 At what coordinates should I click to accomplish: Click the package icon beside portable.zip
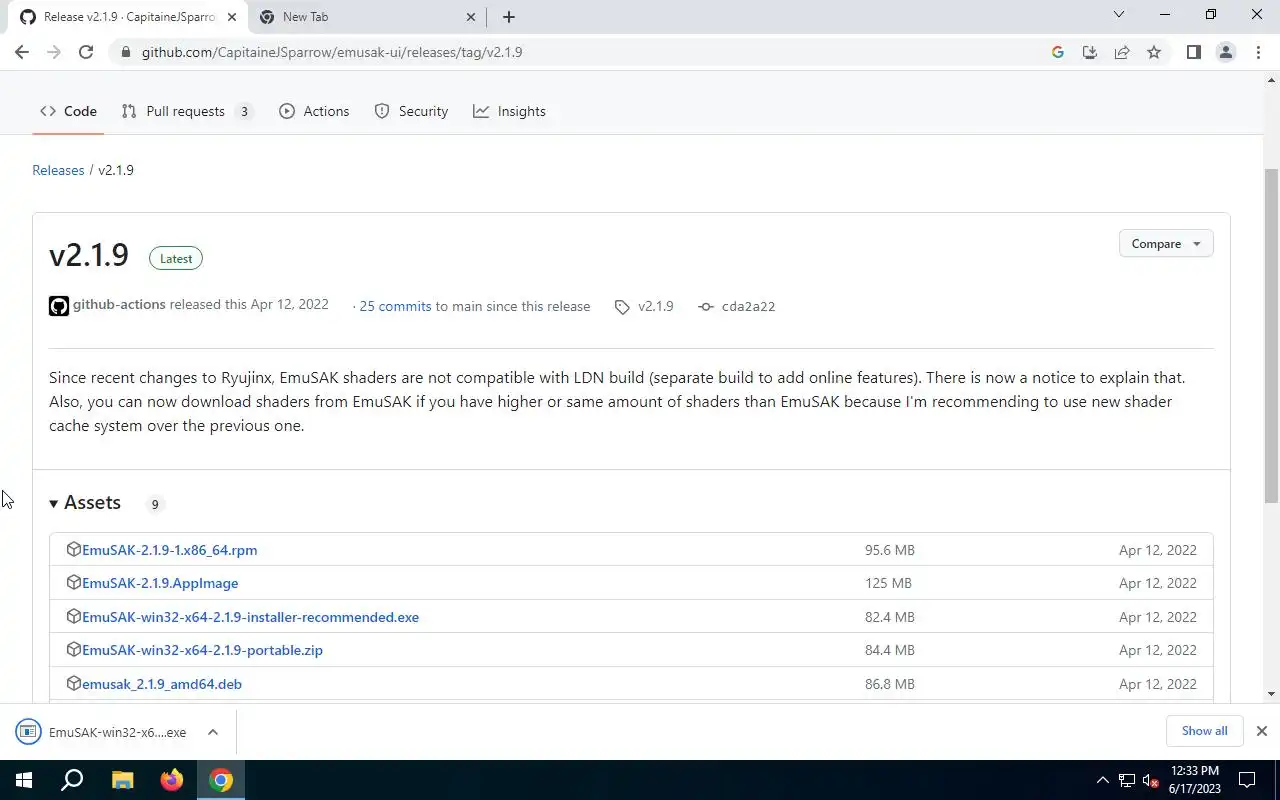(73, 649)
